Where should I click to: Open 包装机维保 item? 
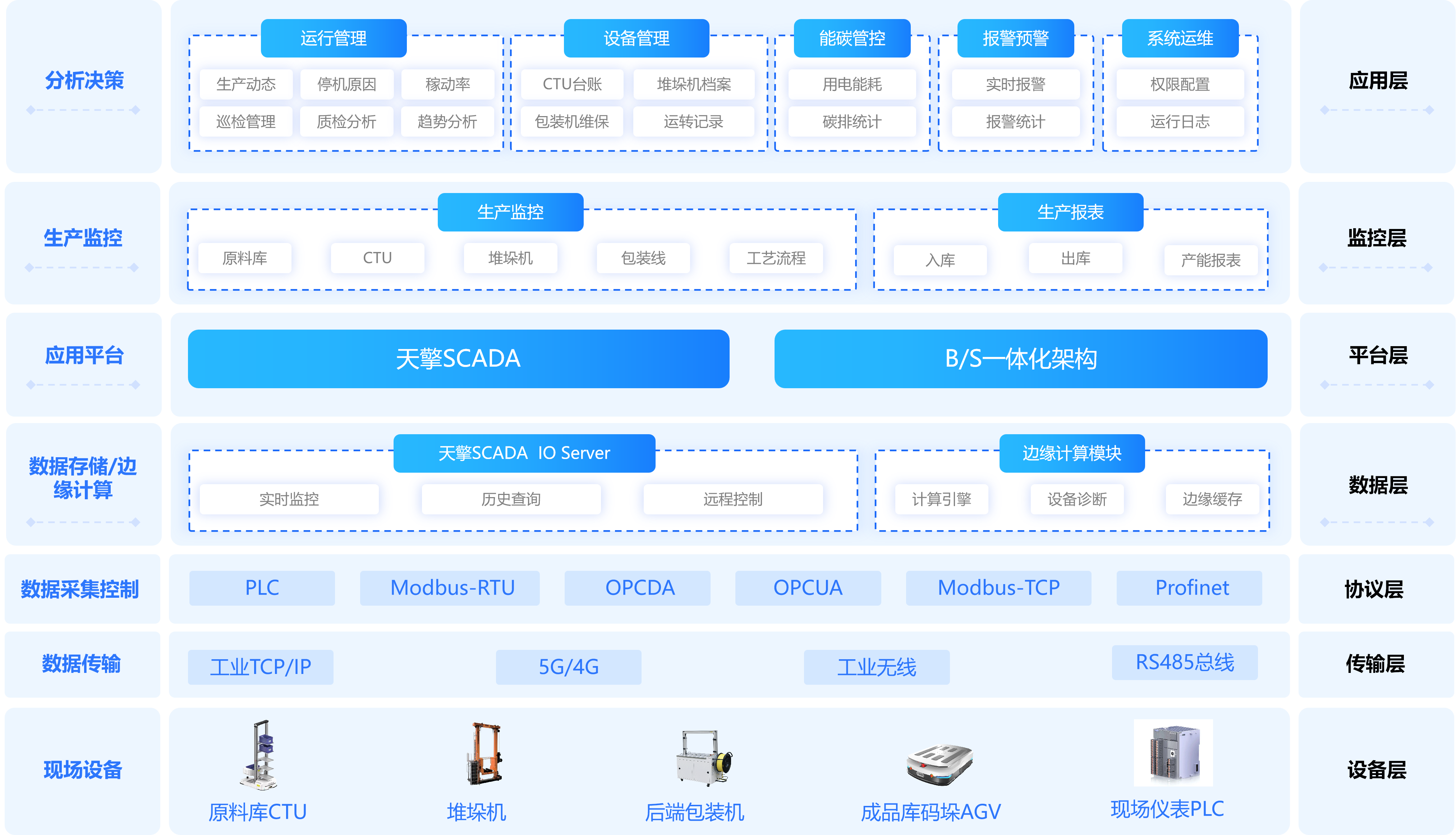click(572, 121)
